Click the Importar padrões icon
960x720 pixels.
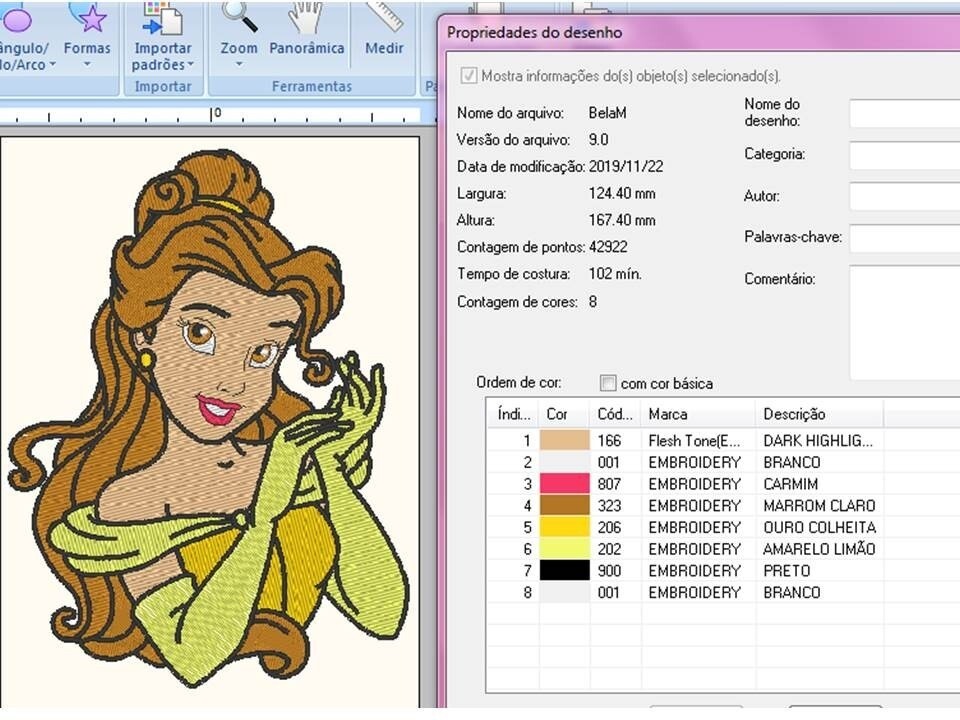tap(162, 18)
